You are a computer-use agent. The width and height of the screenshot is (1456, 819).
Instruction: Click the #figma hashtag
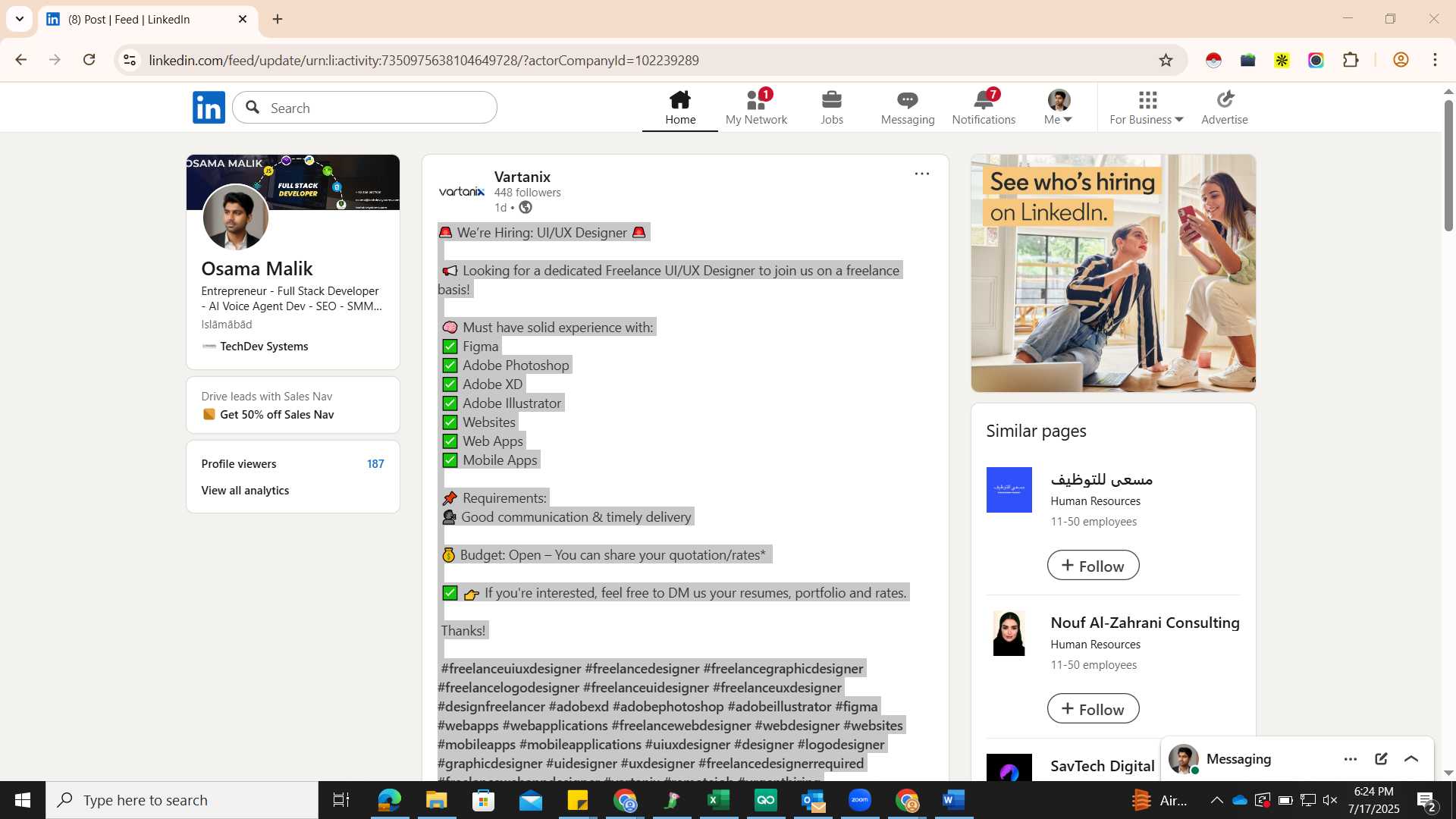[x=856, y=707]
